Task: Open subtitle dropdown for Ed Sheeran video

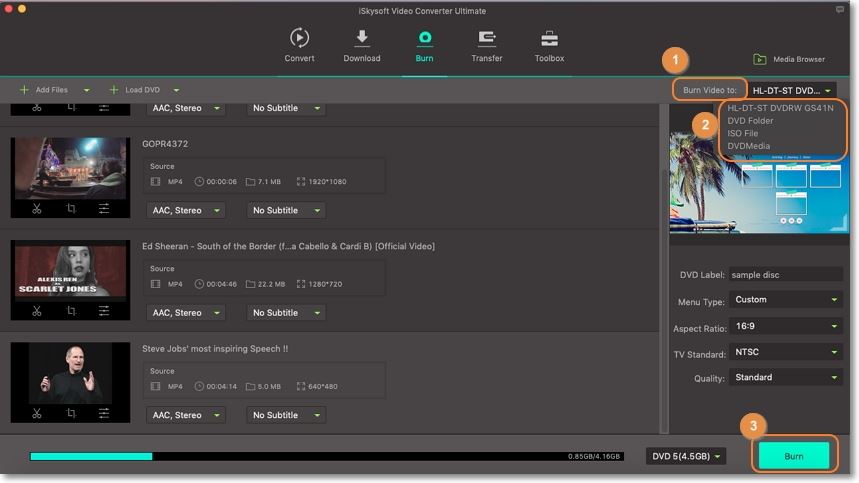Action: (x=286, y=313)
